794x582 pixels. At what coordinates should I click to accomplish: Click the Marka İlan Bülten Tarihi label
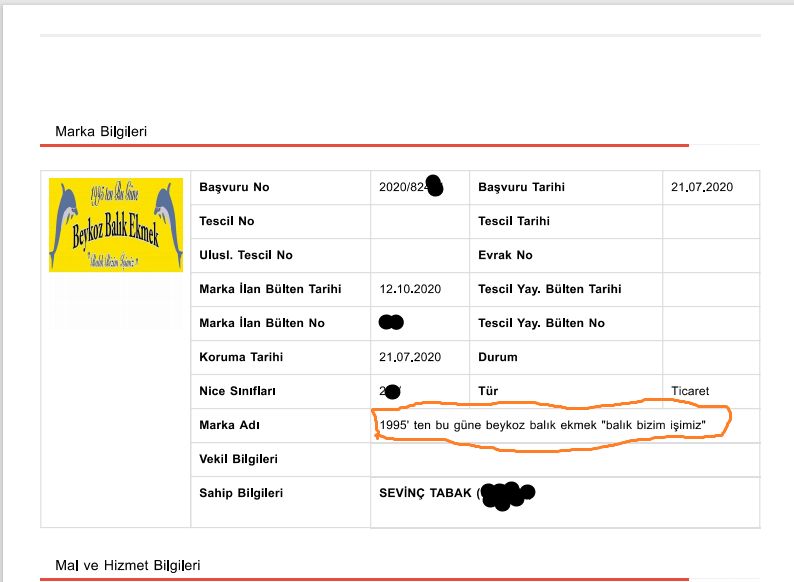[270, 289]
